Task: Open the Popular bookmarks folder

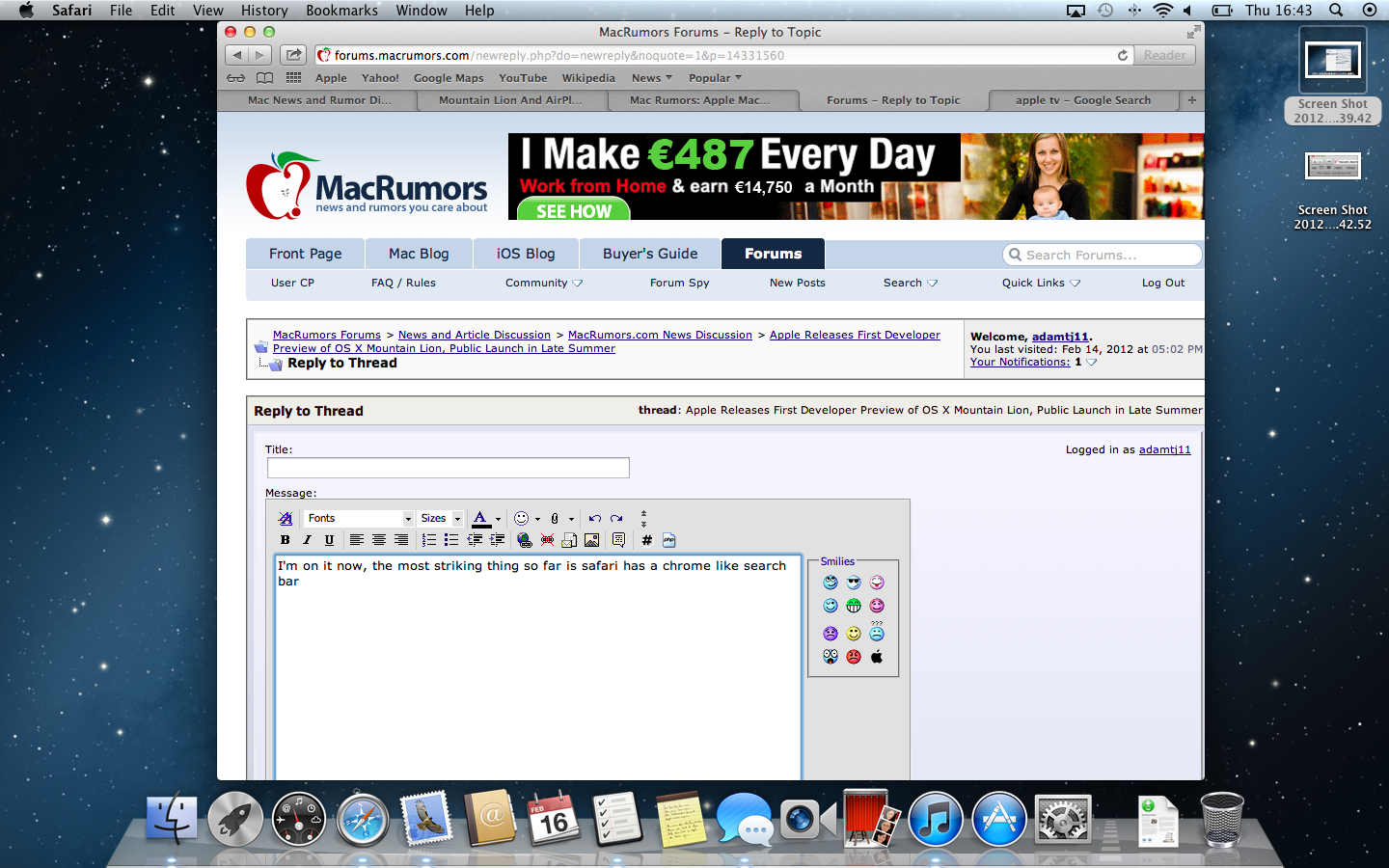Action: click(x=715, y=78)
